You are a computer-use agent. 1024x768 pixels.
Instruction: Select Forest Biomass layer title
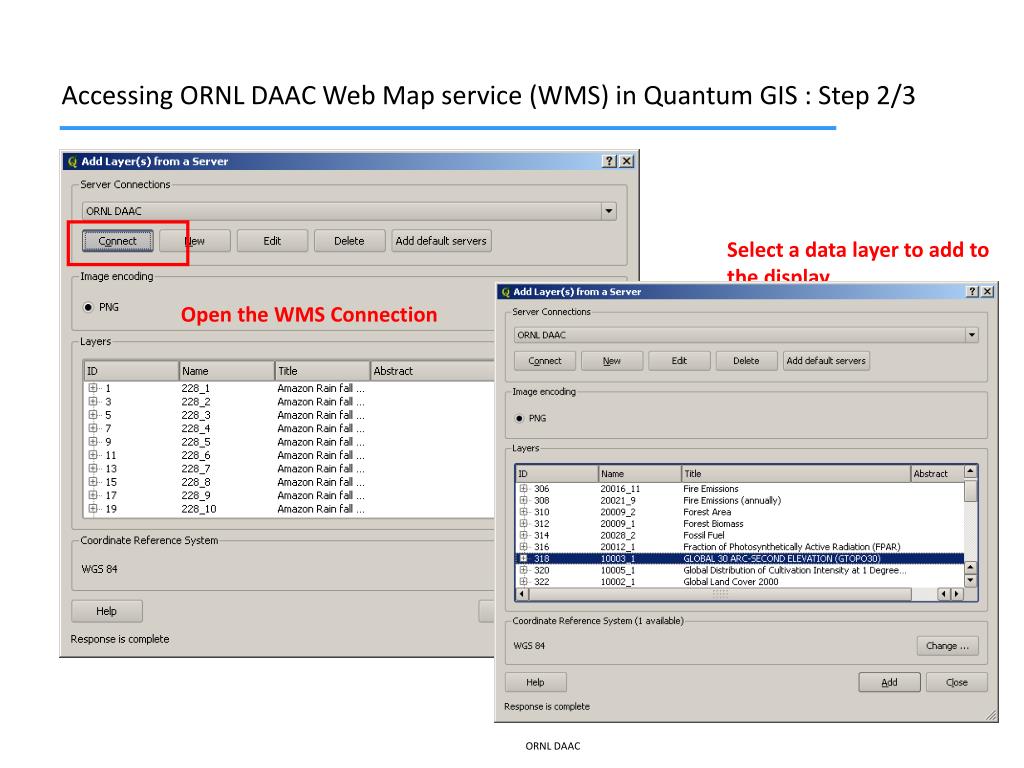[713, 523]
